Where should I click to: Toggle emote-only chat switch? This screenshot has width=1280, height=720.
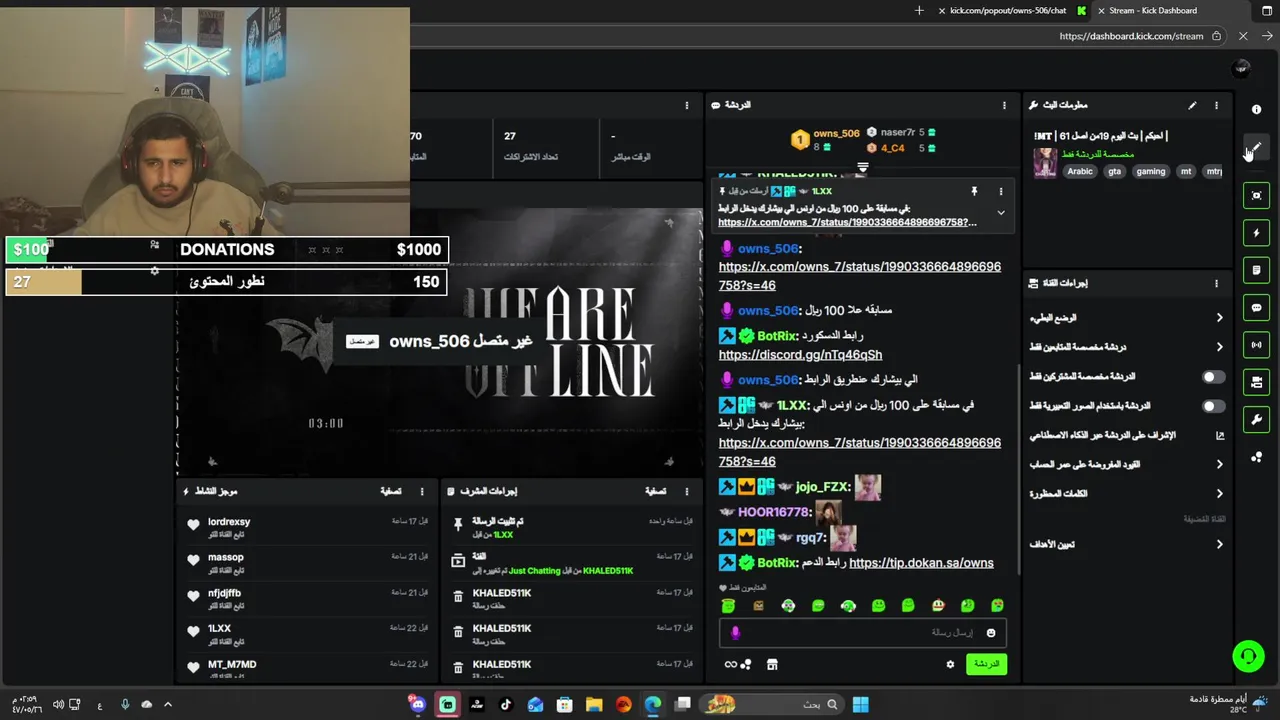[x=1212, y=406]
